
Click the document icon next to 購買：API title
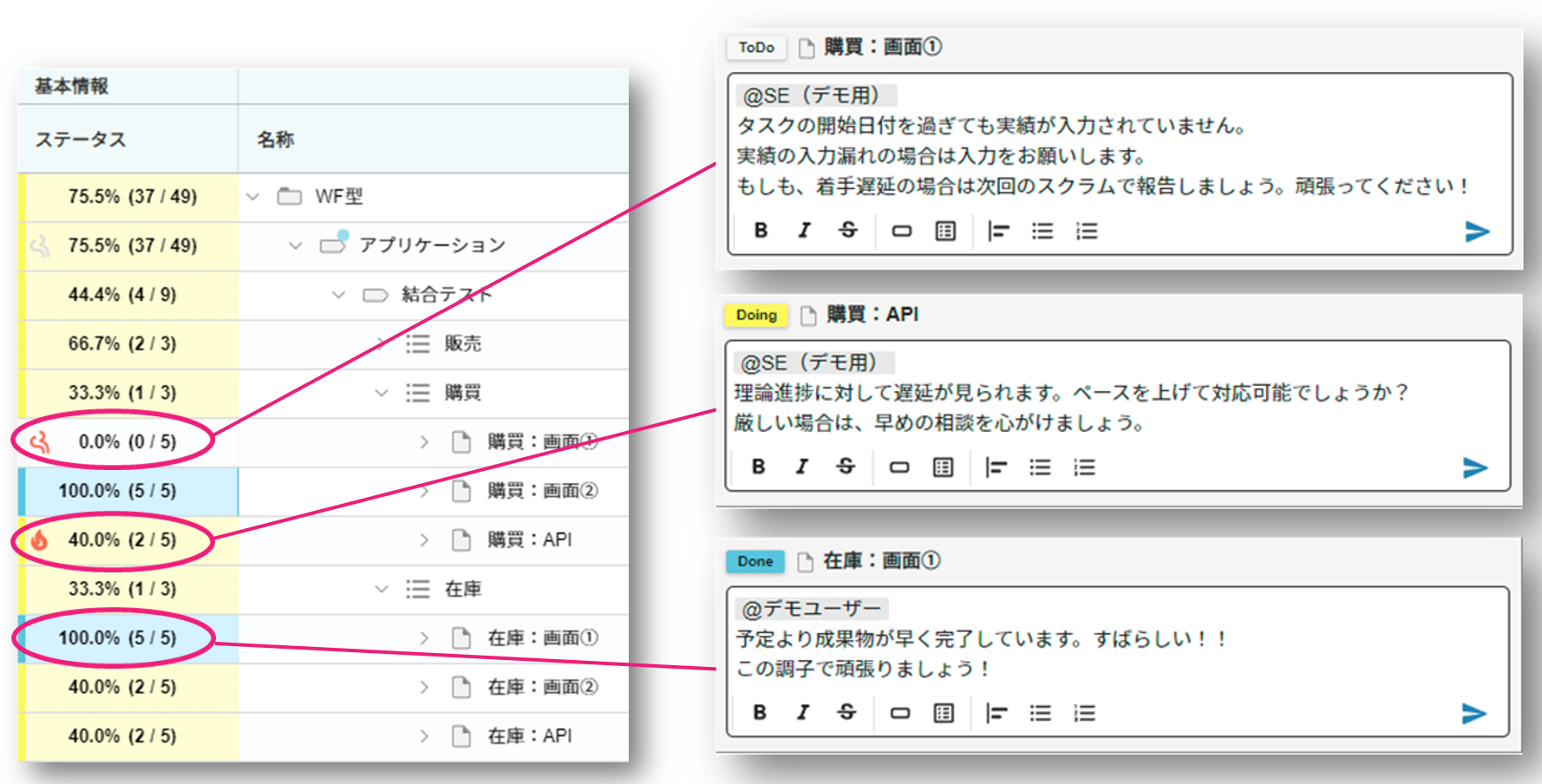(808, 314)
